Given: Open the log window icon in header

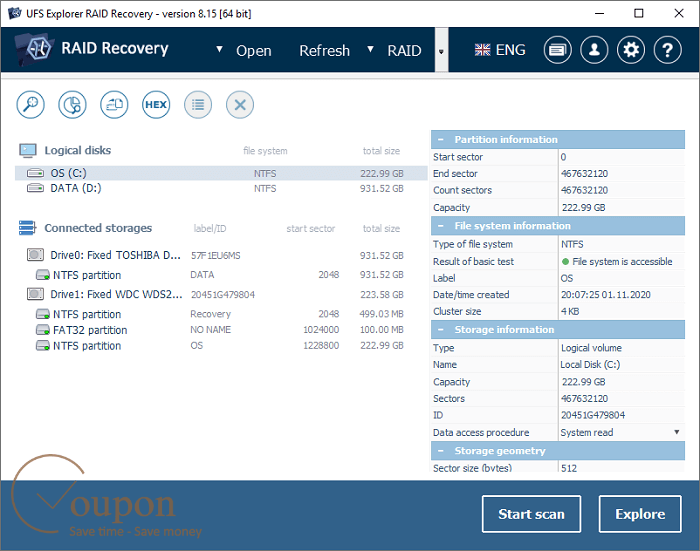Looking at the screenshot, I should click(x=558, y=50).
